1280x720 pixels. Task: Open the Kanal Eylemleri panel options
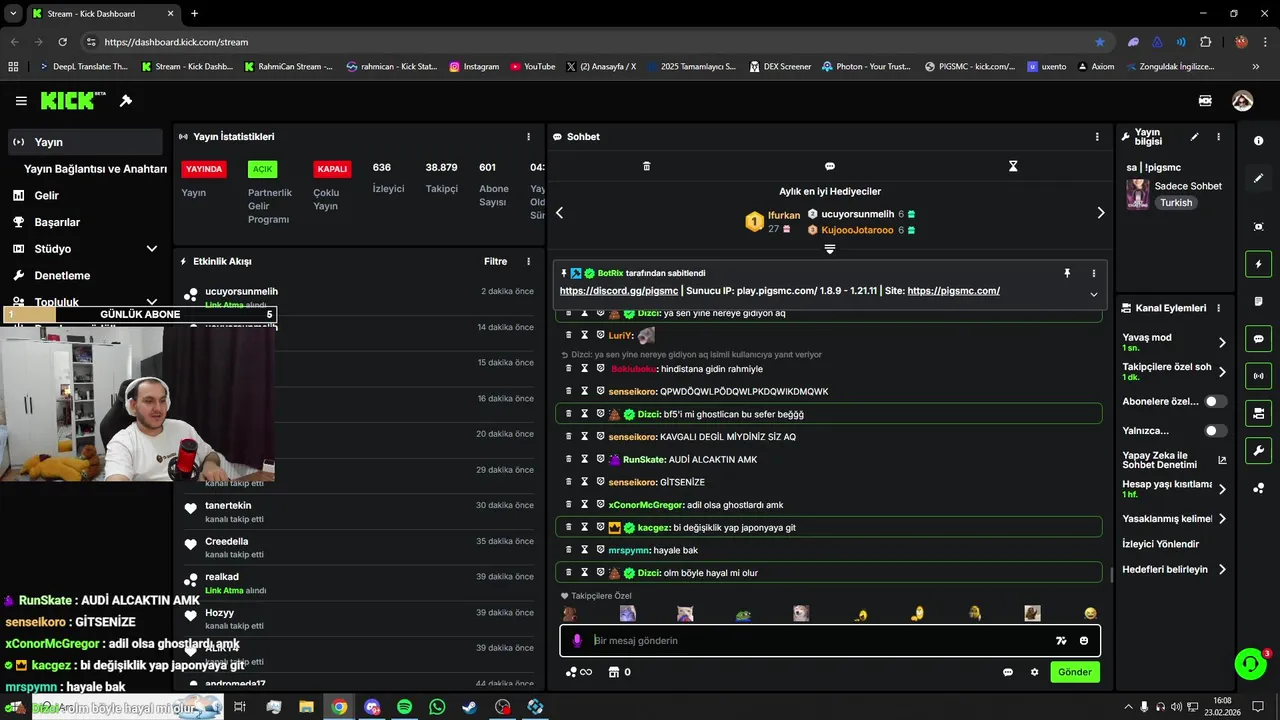click(1218, 308)
